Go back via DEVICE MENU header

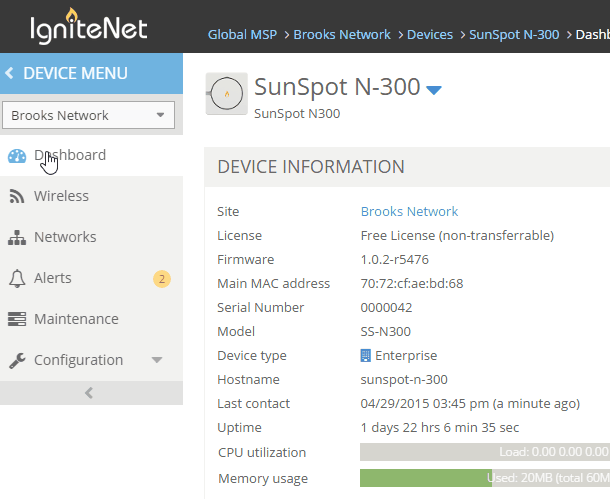pyautogui.click(x=91, y=73)
